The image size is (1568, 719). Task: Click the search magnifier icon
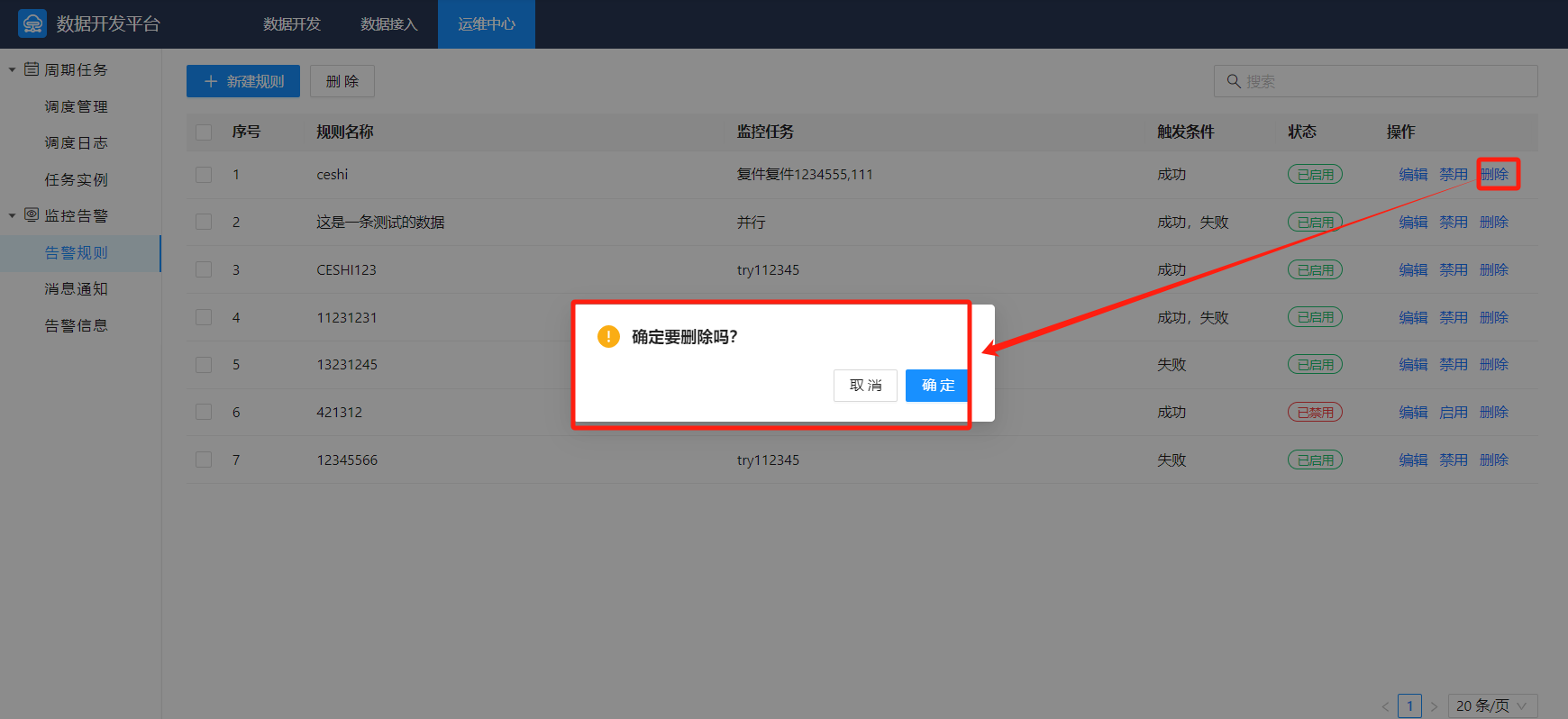(1234, 81)
